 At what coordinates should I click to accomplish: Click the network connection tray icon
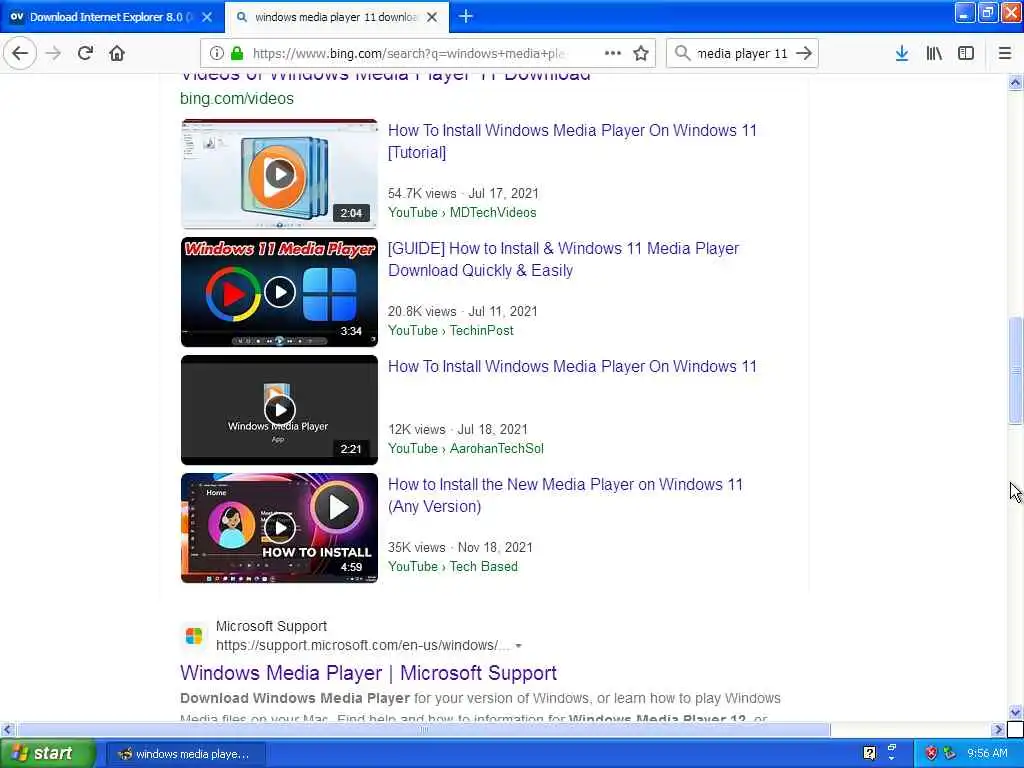pos(950,753)
